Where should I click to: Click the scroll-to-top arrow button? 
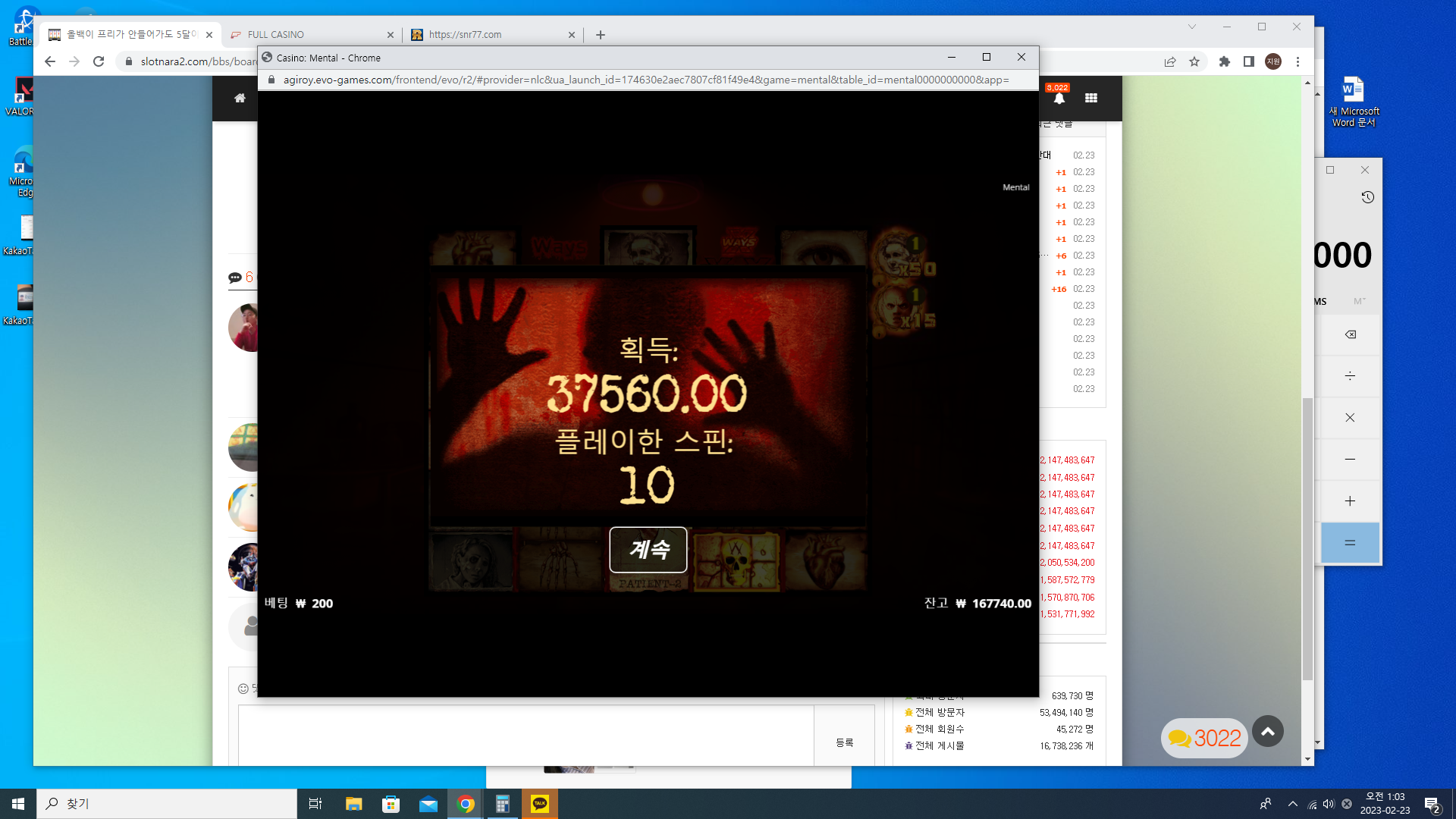pyautogui.click(x=1268, y=732)
